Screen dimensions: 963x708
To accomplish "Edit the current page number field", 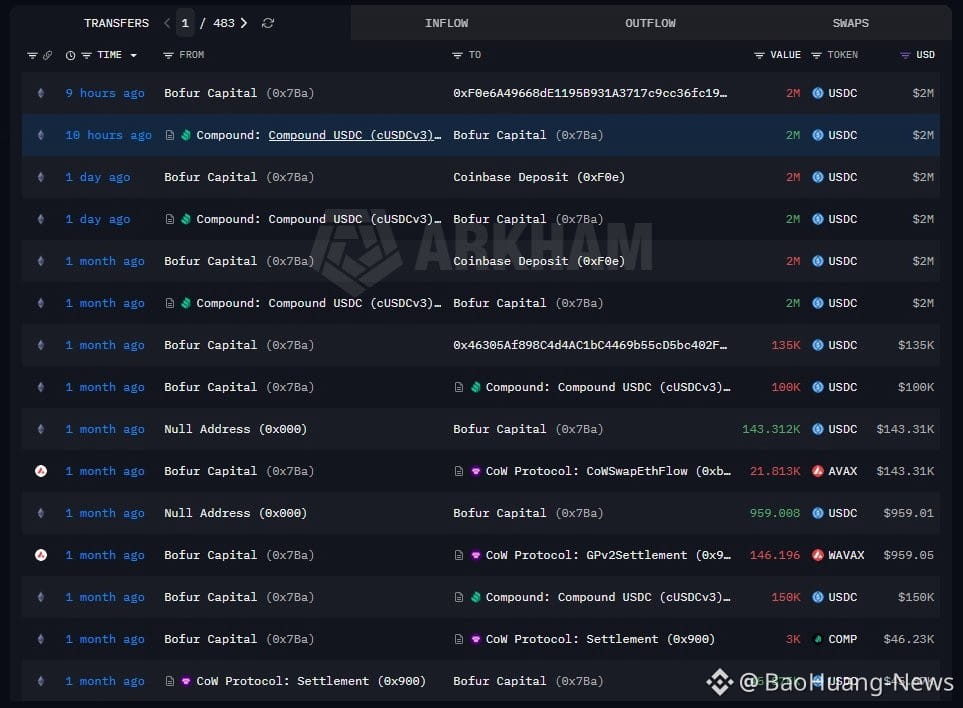I will [185, 23].
